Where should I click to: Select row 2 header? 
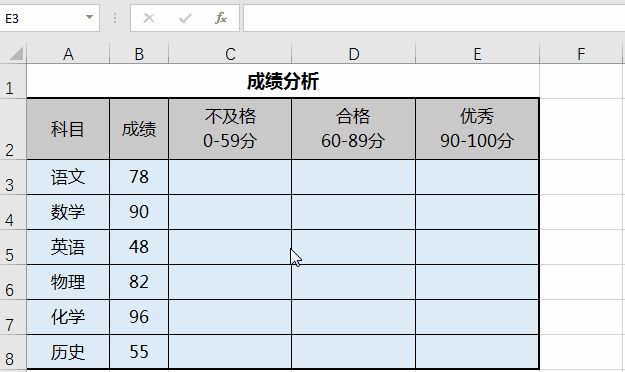coord(13,129)
